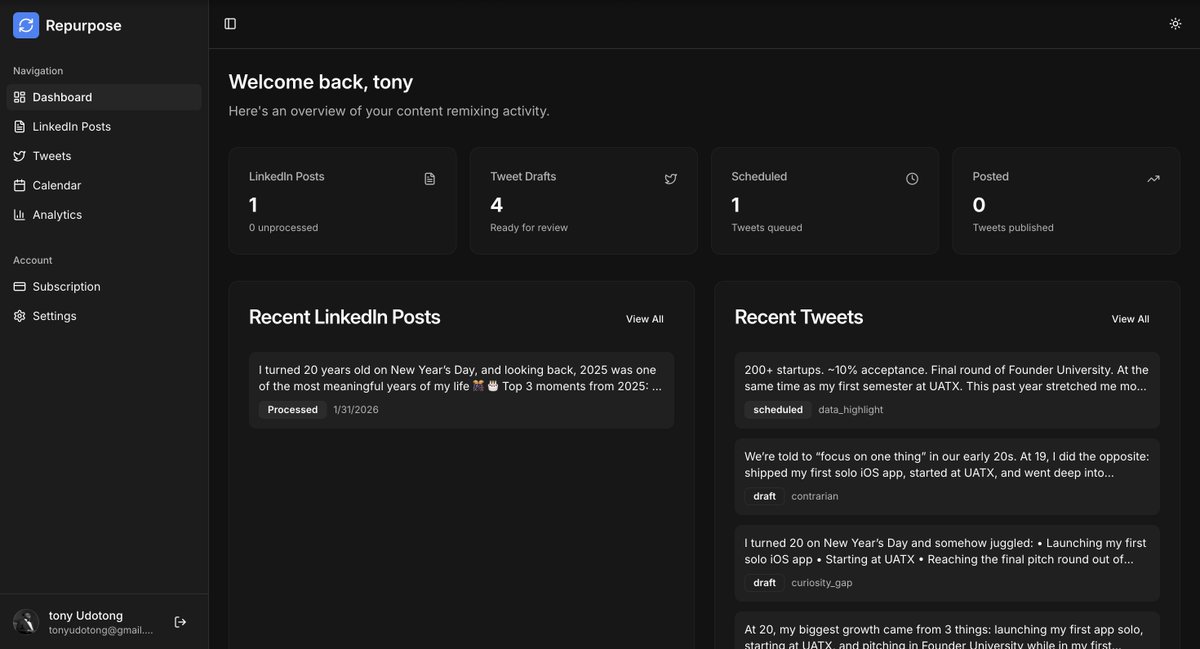Open the Calendar navigation item

[x=104, y=185]
